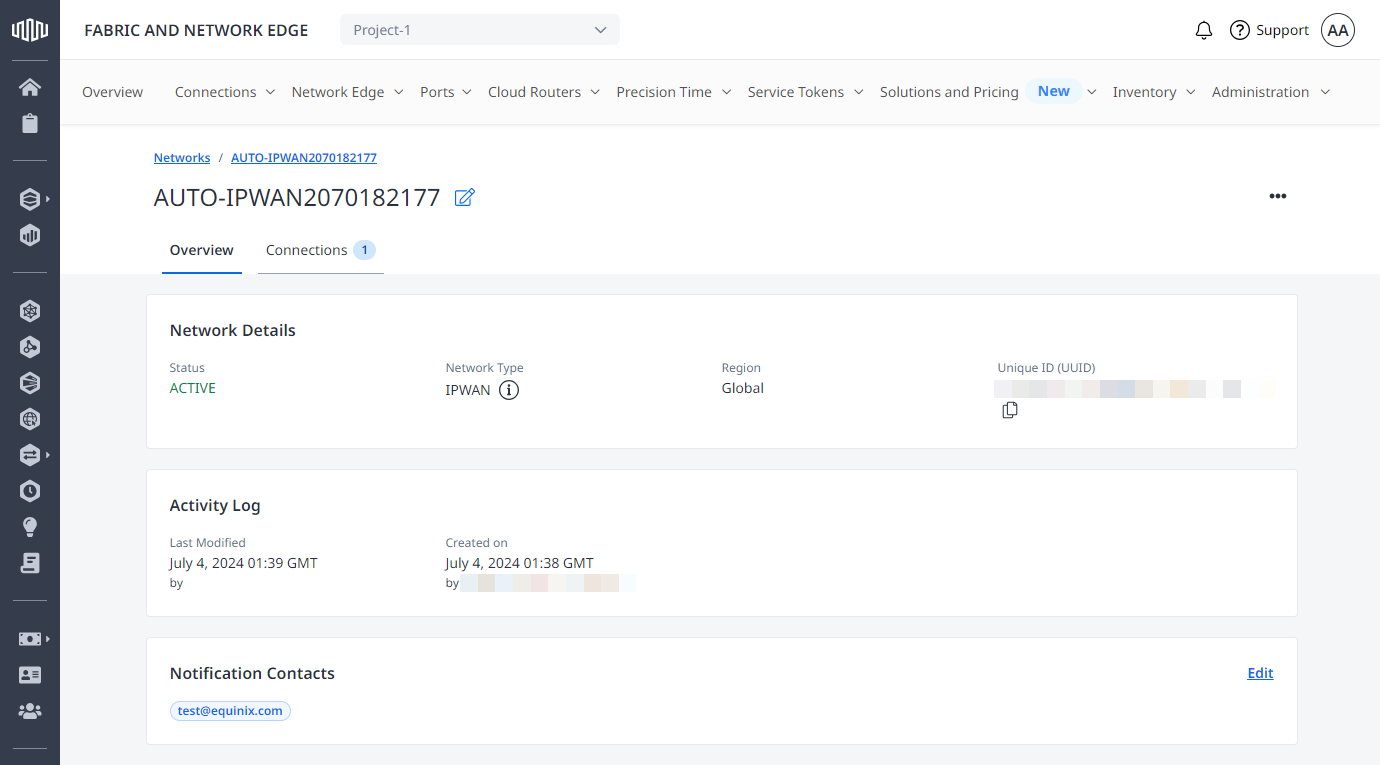Click the Support label in the header
Screen dimensions: 1380x765
coord(1283,30)
